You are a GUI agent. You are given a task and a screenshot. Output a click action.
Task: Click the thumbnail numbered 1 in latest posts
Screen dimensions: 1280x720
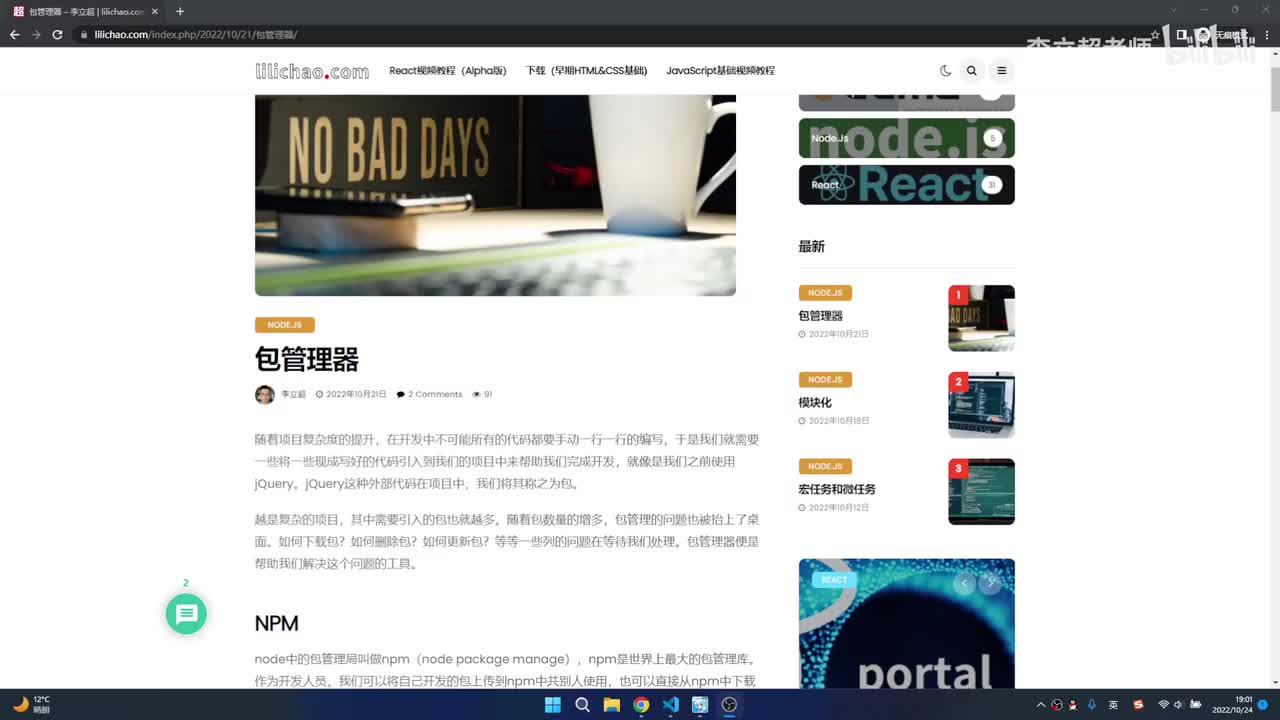point(982,318)
